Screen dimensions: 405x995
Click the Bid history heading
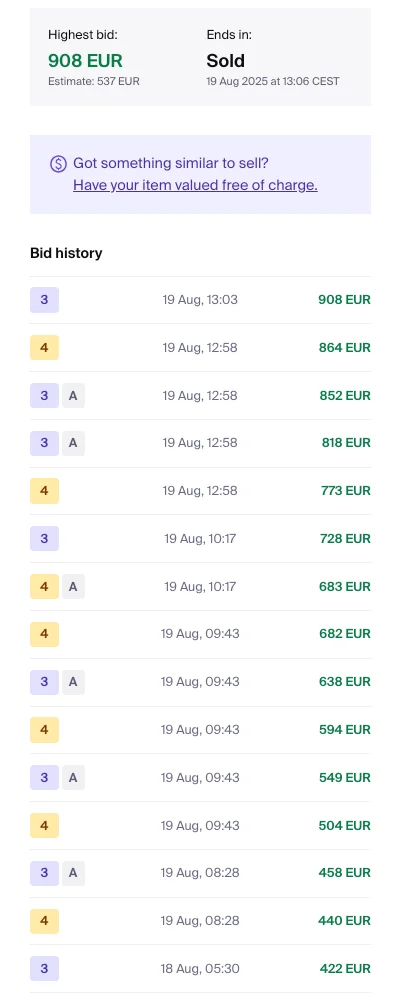[66, 253]
